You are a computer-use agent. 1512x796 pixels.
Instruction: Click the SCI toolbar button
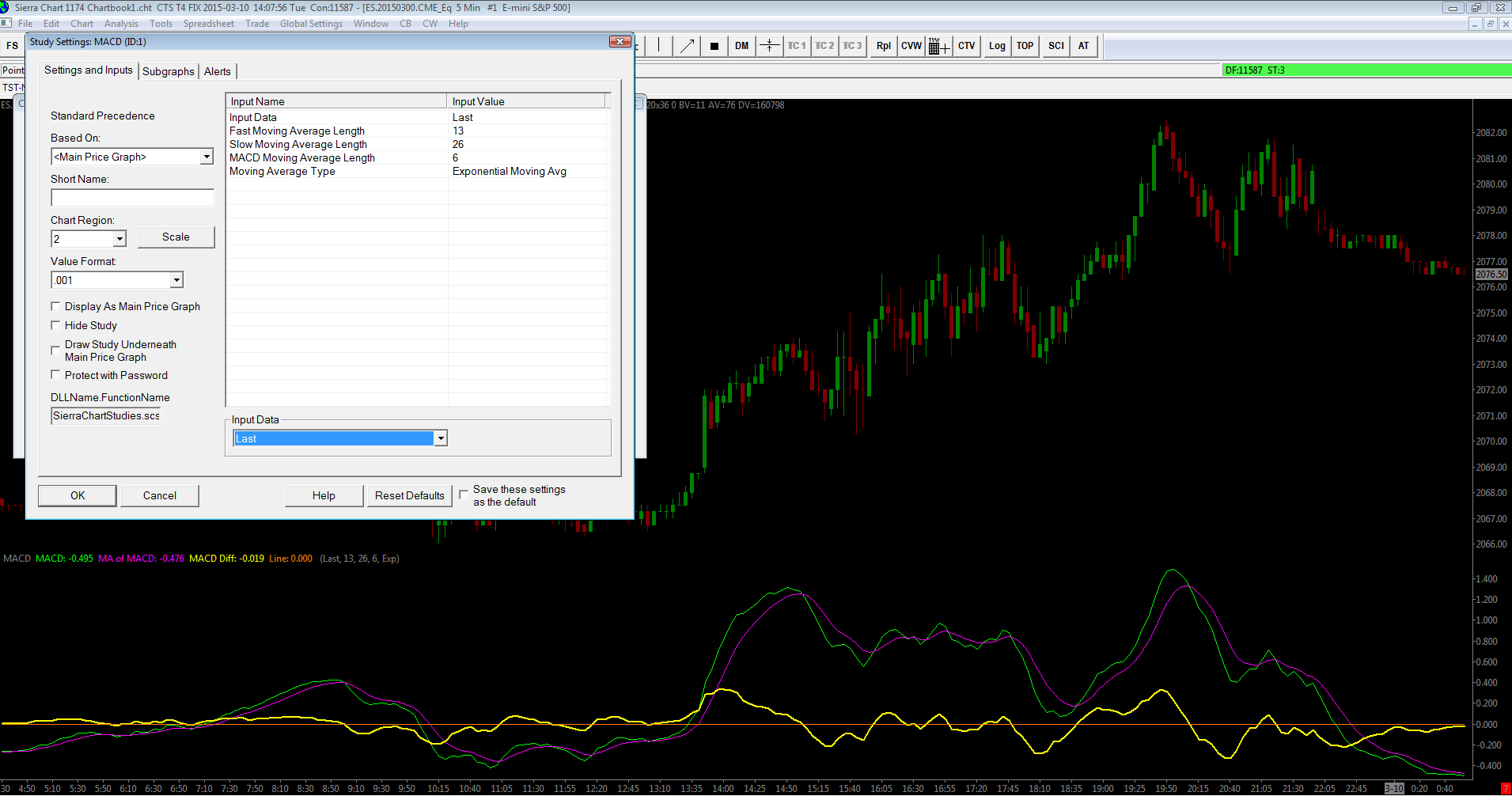[x=1056, y=46]
